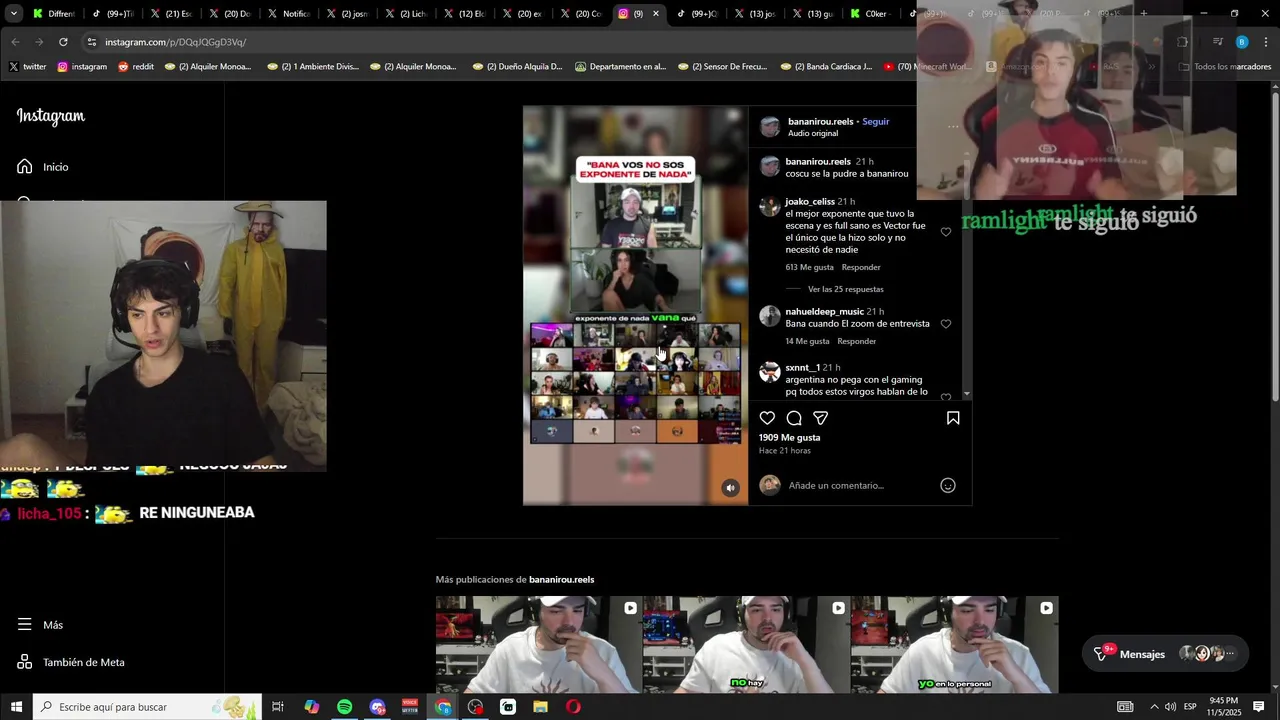Open the 'Departamento en al...' bookmark
The height and width of the screenshot is (720, 1280).
click(x=620, y=67)
